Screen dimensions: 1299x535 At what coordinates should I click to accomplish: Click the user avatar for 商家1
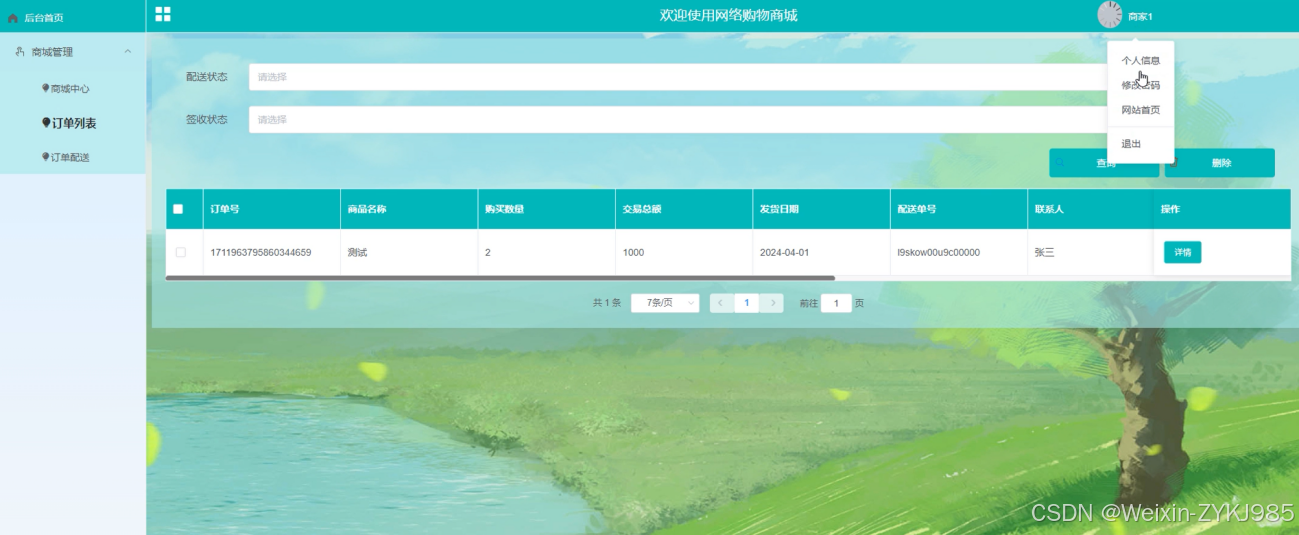click(x=1110, y=15)
